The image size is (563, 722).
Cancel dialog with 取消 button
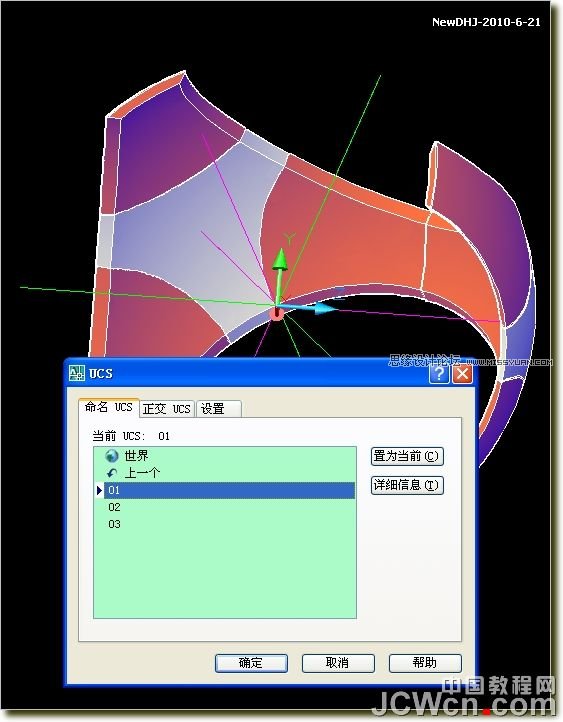point(338,663)
